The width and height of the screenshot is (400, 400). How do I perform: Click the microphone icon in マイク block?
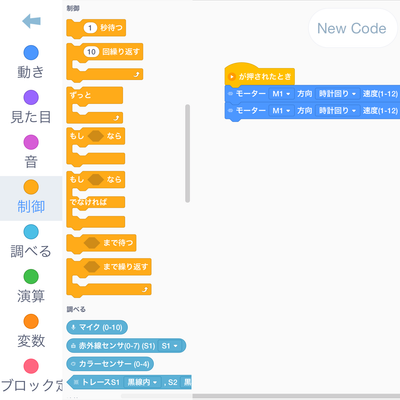pos(74,327)
